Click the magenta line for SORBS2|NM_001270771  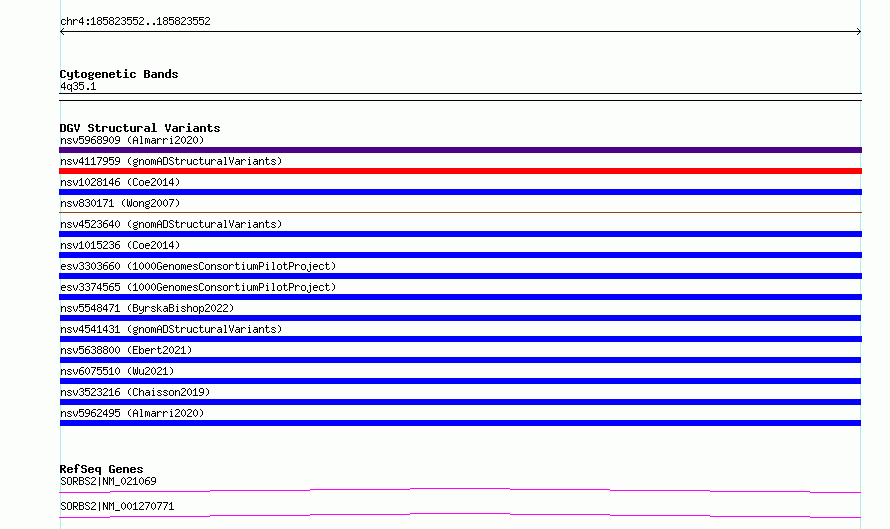point(460,515)
